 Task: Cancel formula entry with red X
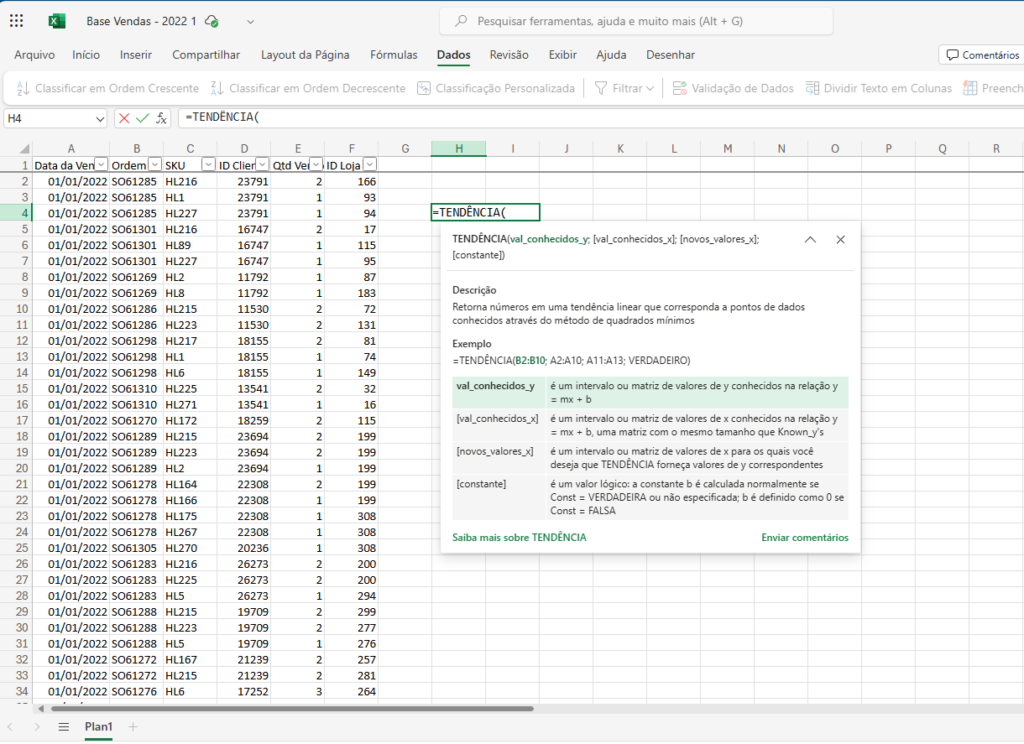click(124, 118)
